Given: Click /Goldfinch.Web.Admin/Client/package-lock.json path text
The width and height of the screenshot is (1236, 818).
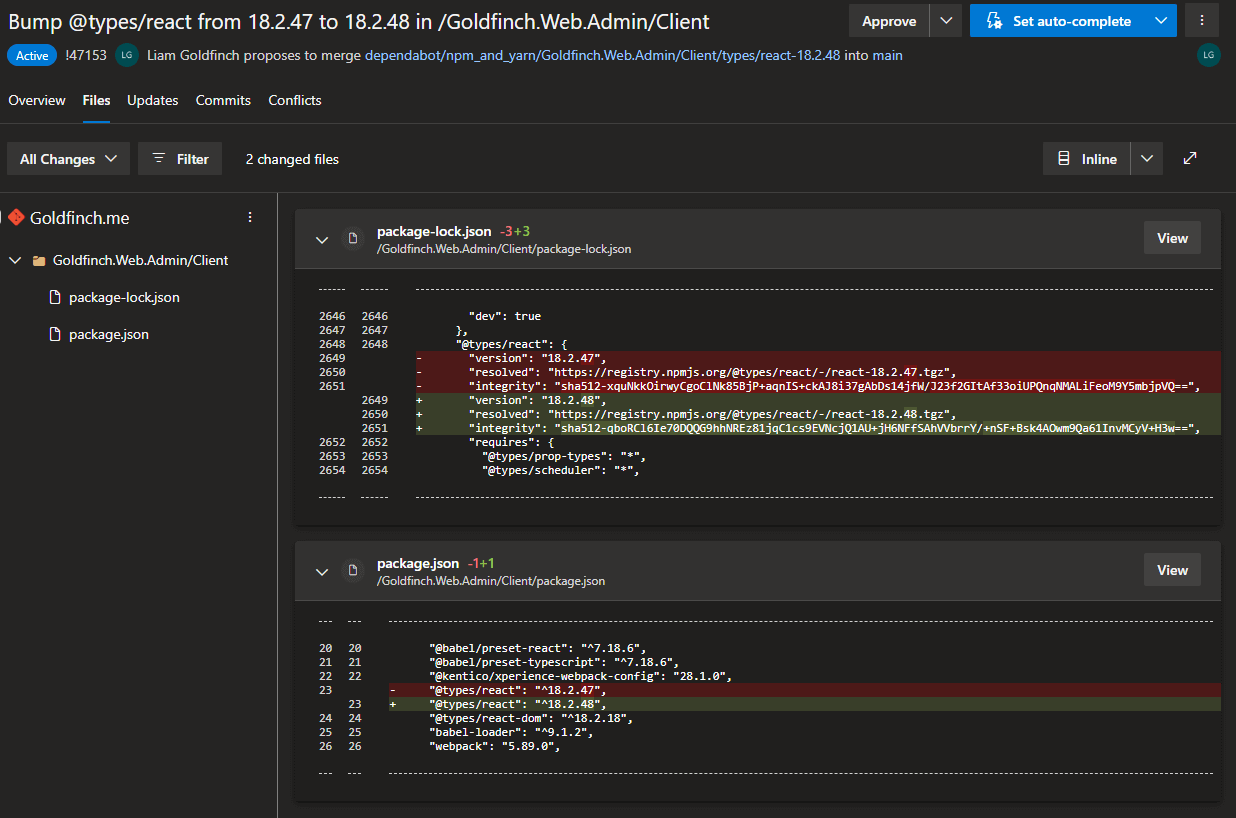Looking at the screenshot, I should click(504, 249).
